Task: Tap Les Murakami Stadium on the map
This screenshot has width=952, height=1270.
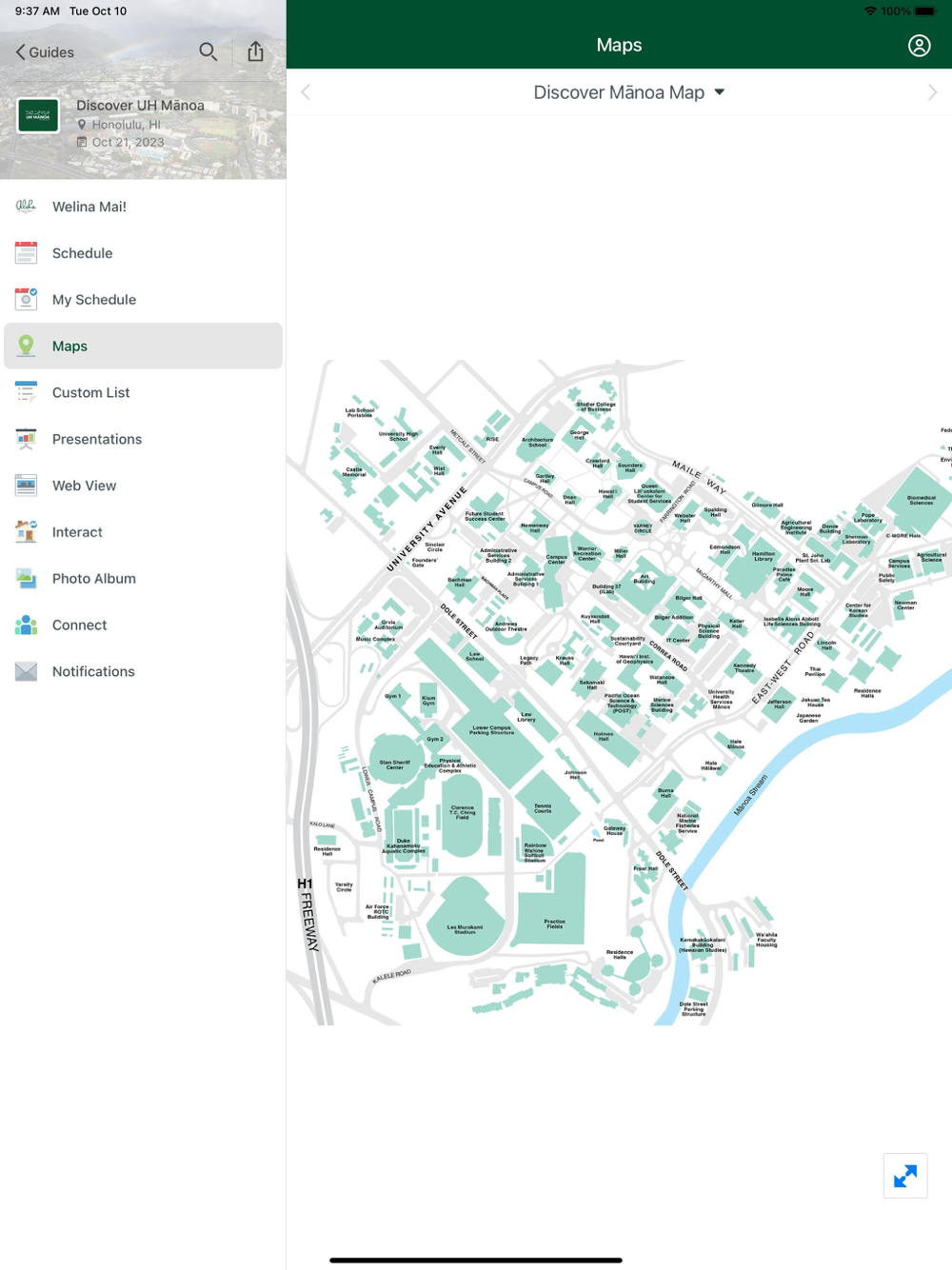Action: tap(465, 929)
